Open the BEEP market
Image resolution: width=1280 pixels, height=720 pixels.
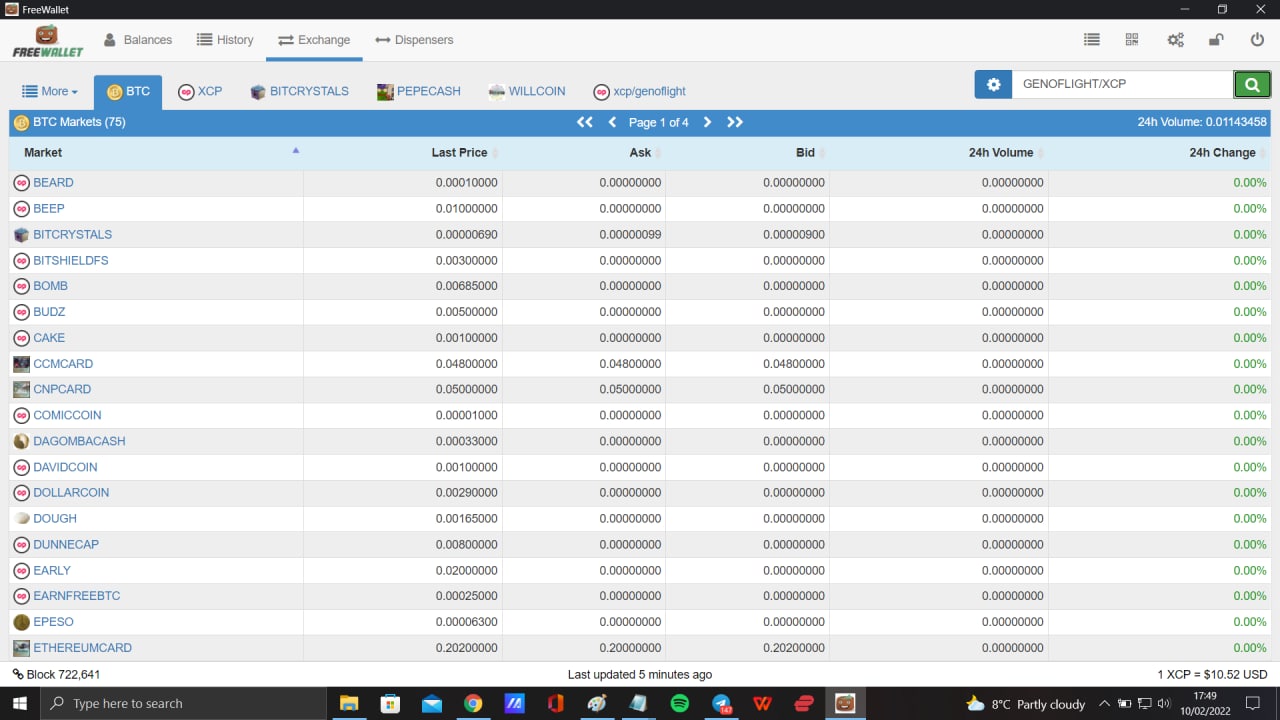pyautogui.click(x=49, y=209)
